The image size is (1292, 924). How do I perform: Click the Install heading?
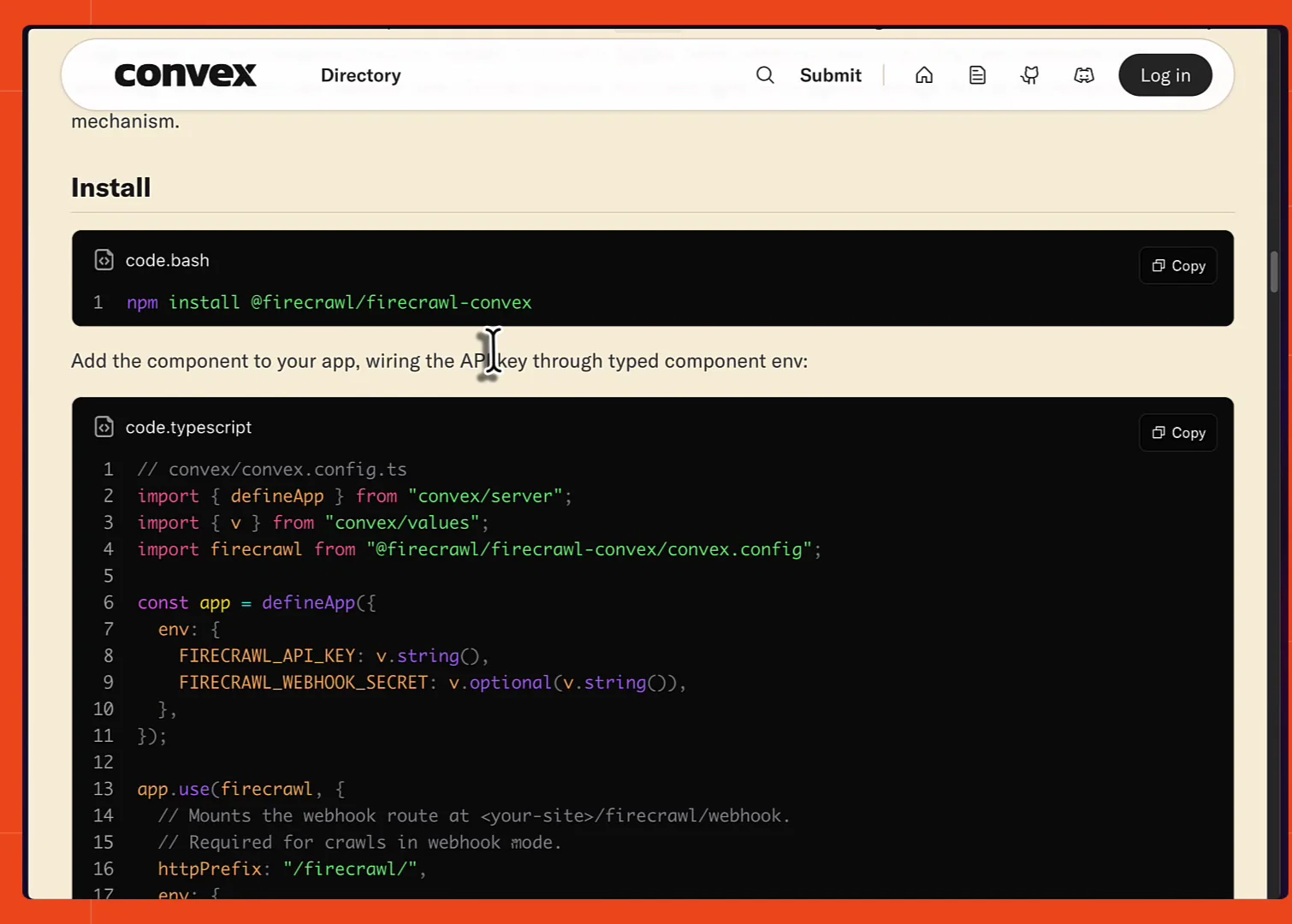coord(110,187)
